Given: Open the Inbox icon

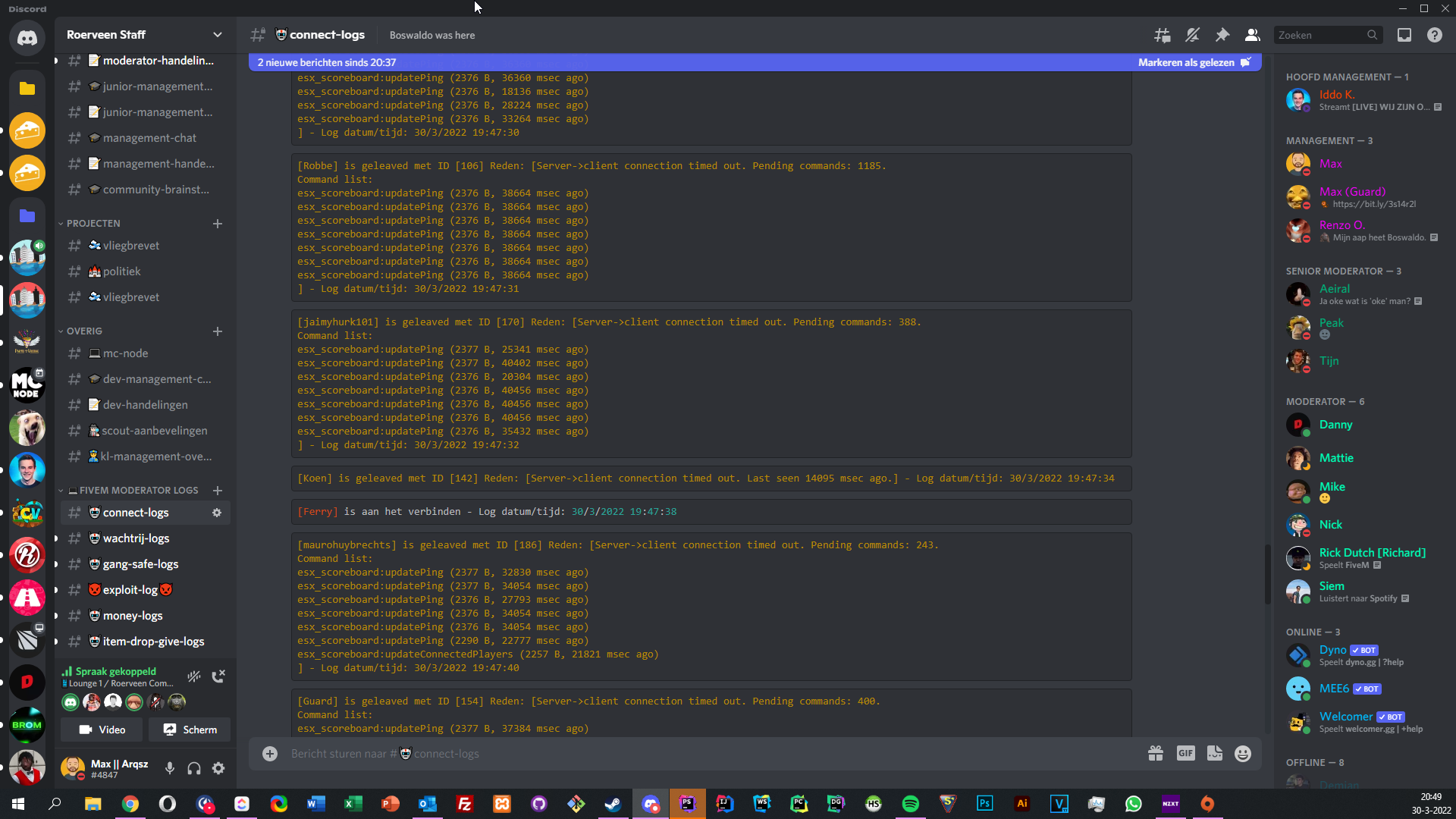Looking at the screenshot, I should coord(1404,35).
